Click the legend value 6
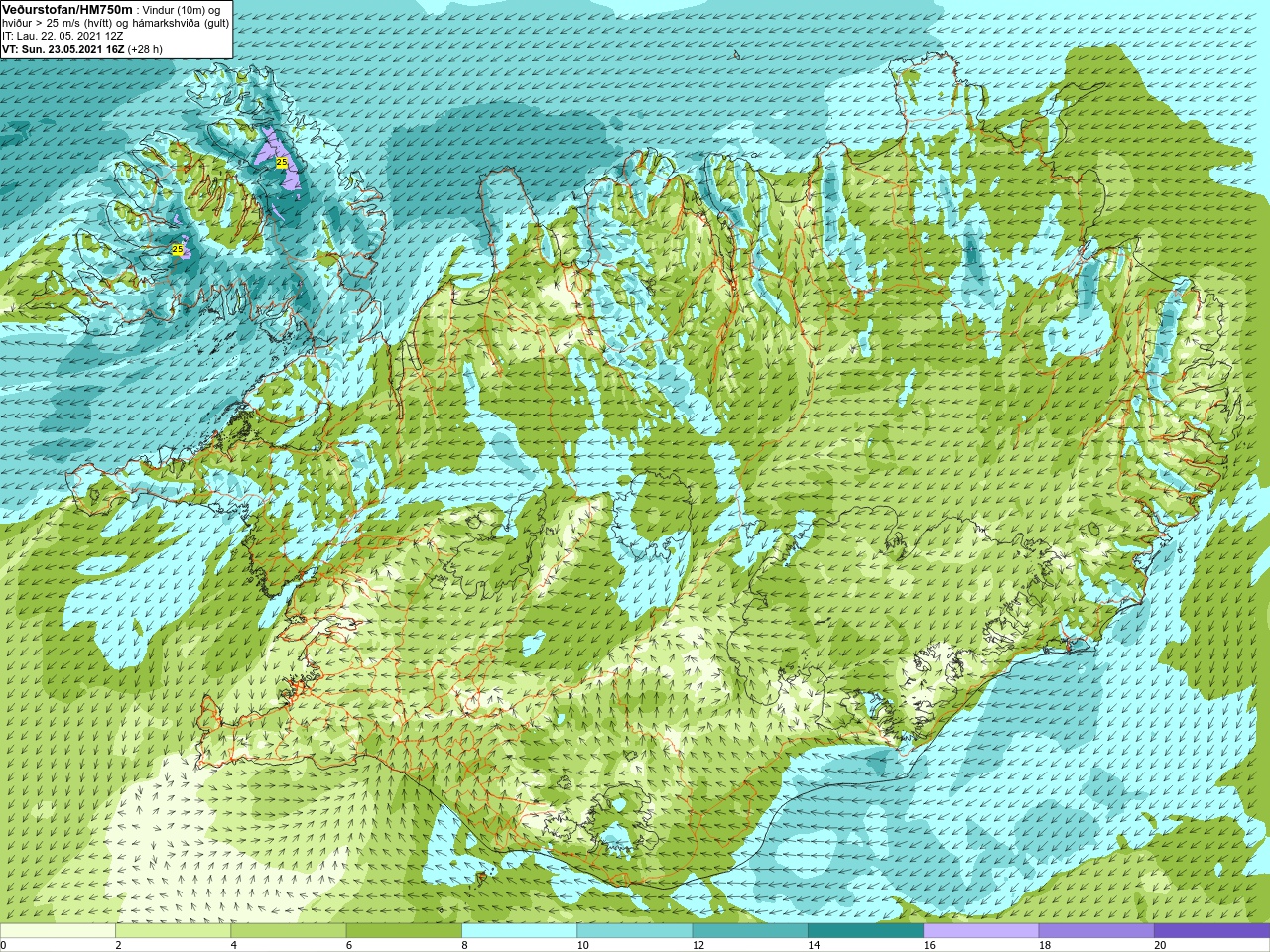 click(x=349, y=945)
